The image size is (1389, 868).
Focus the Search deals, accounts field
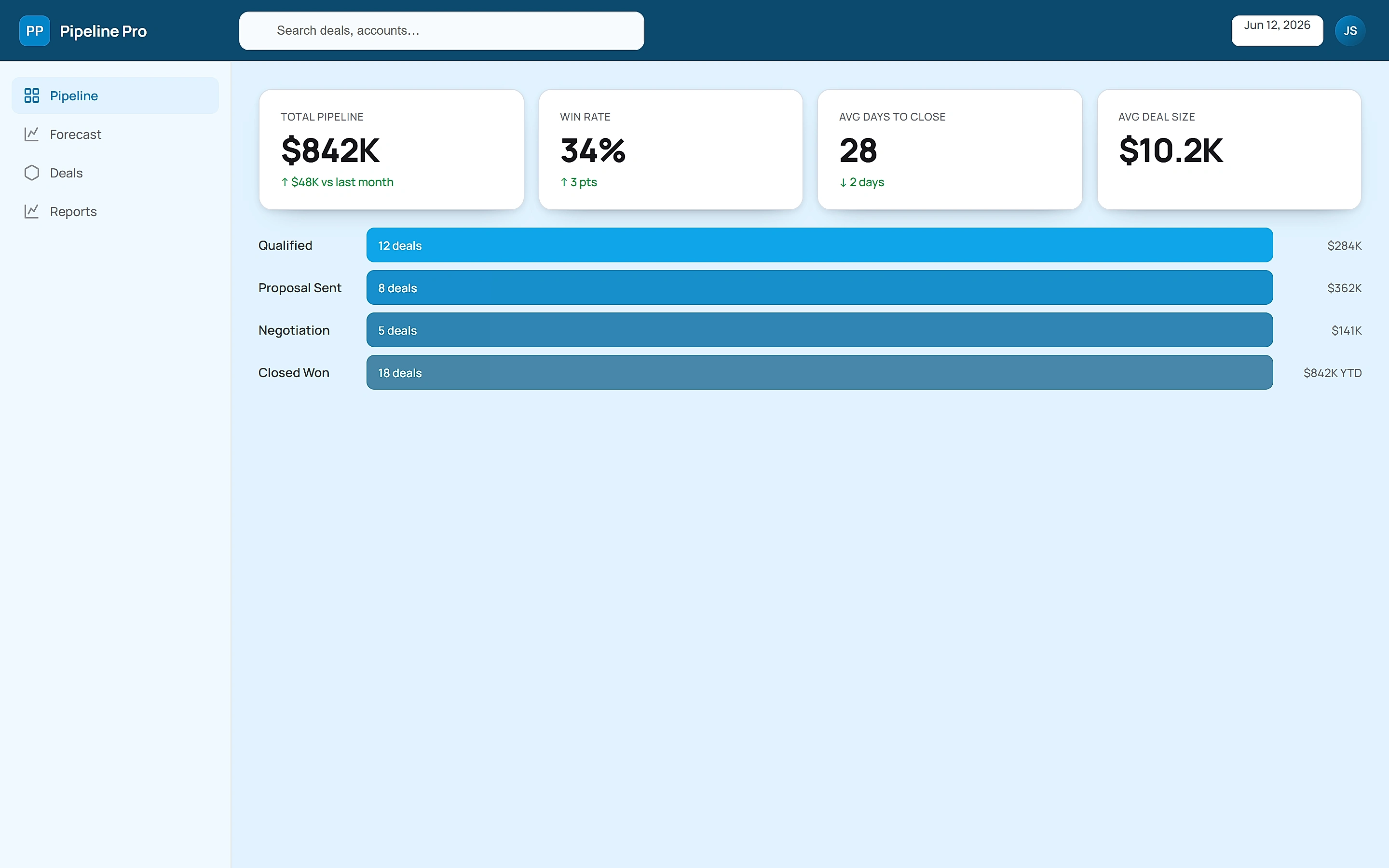pyautogui.click(x=441, y=31)
